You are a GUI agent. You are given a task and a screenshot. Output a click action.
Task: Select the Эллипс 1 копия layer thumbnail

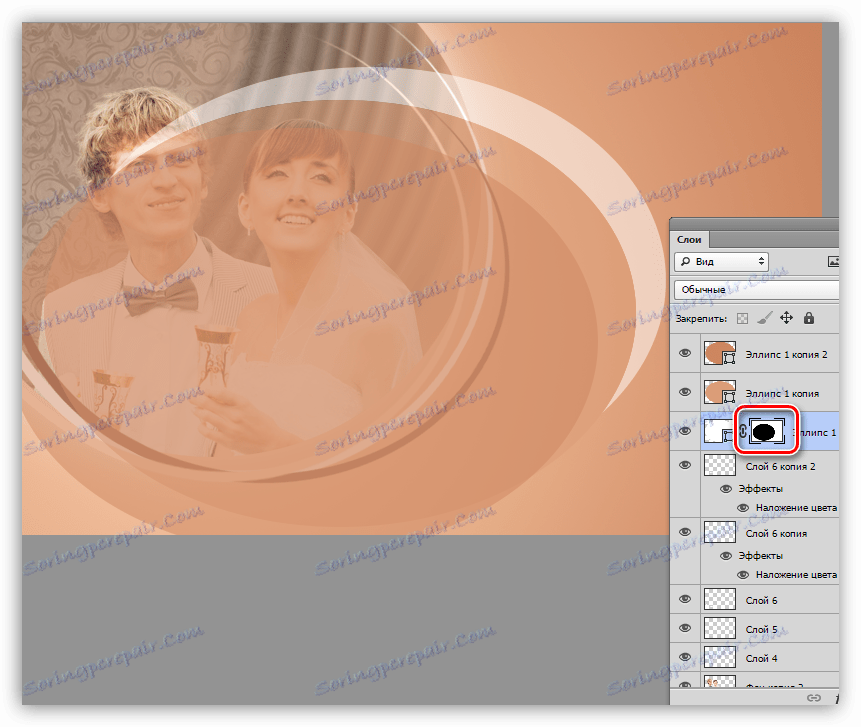720,393
